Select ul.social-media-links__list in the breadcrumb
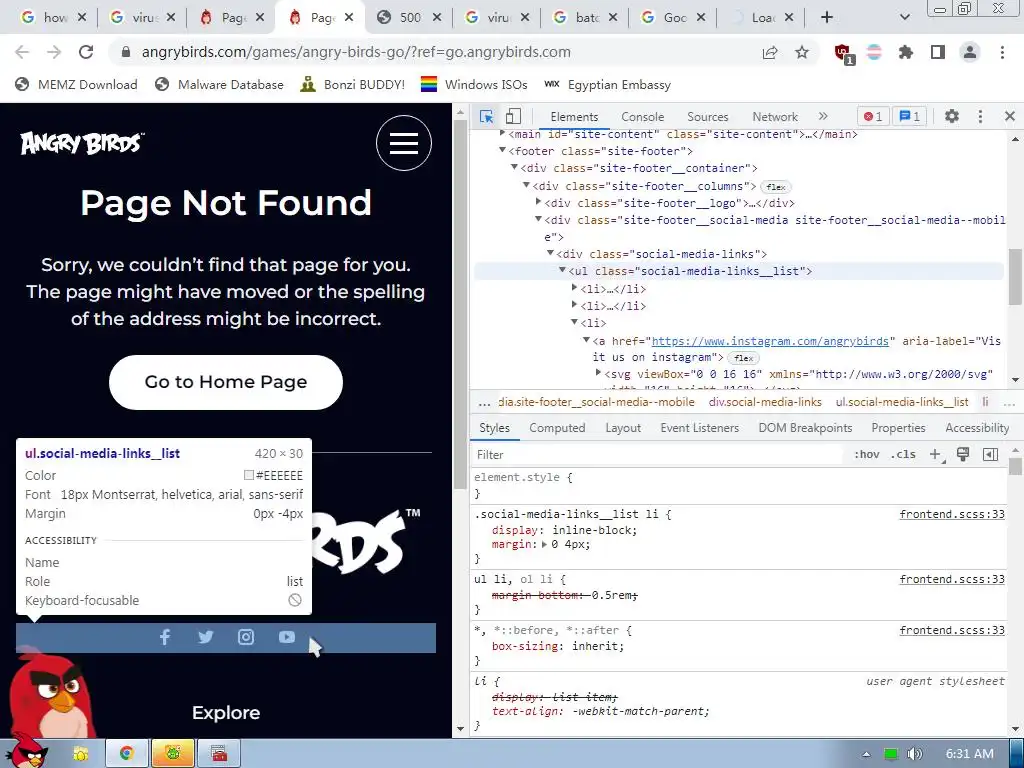1024x768 pixels. pyautogui.click(x=902, y=402)
